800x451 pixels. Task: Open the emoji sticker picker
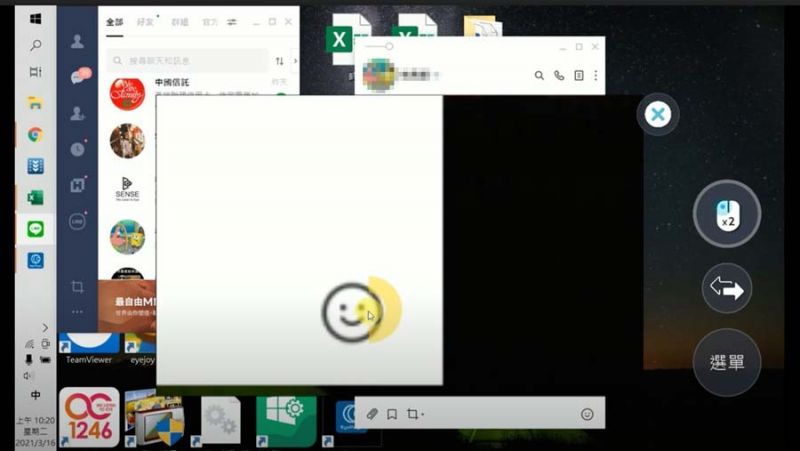(x=587, y=414)
